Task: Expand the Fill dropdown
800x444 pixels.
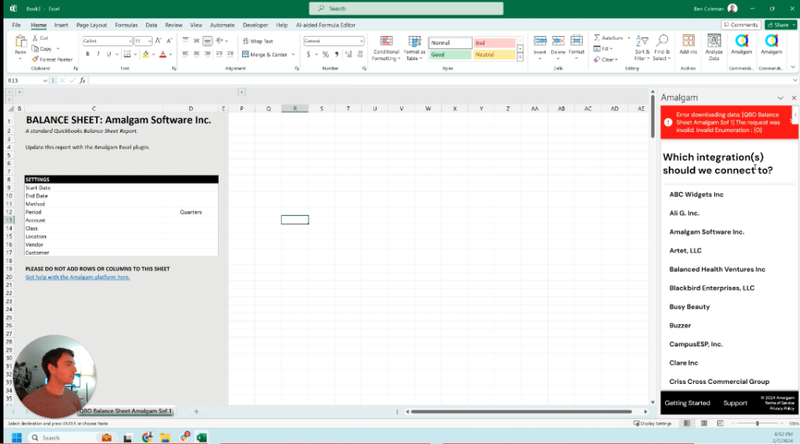Action: 611,49
